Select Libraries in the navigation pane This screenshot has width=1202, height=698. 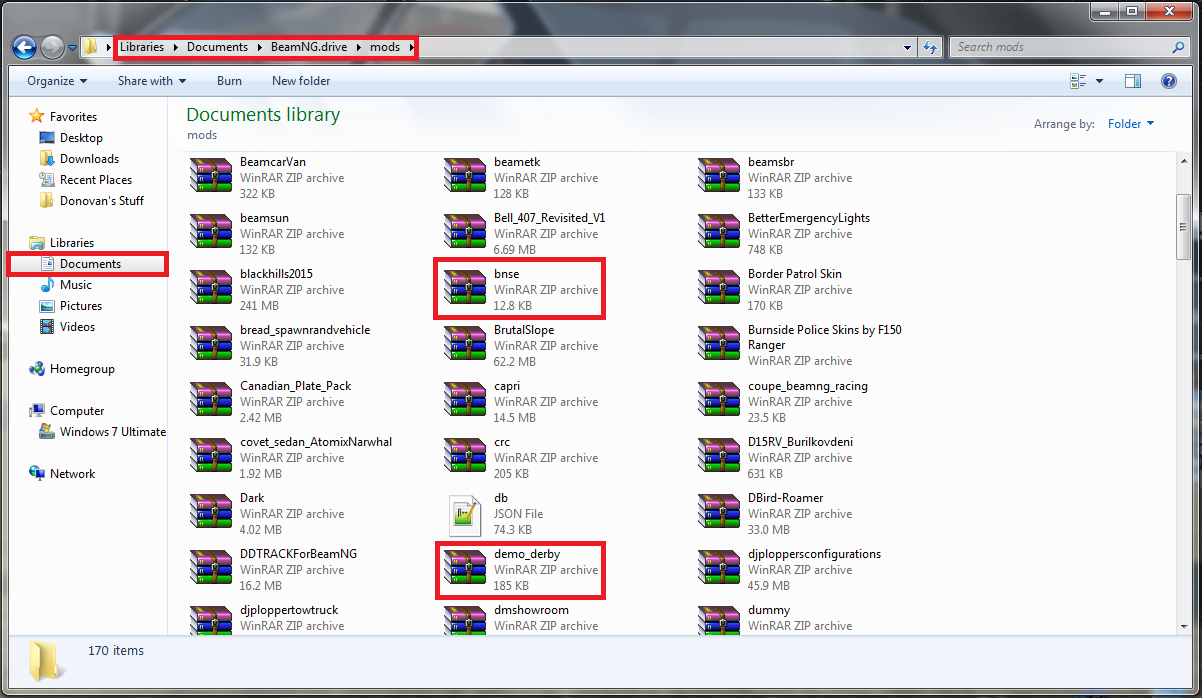pos(72,243)
